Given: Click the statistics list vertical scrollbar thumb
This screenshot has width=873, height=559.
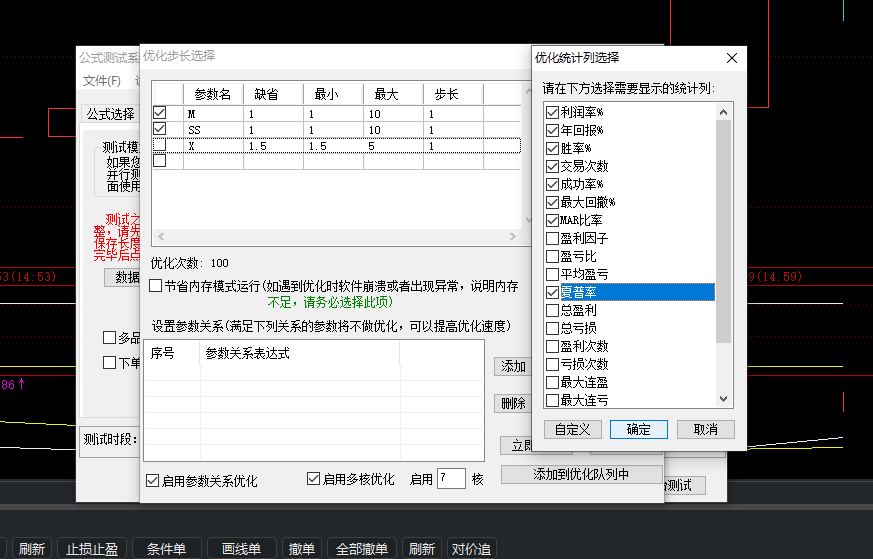Looking at the screenshot, I should tap(724, 230).
